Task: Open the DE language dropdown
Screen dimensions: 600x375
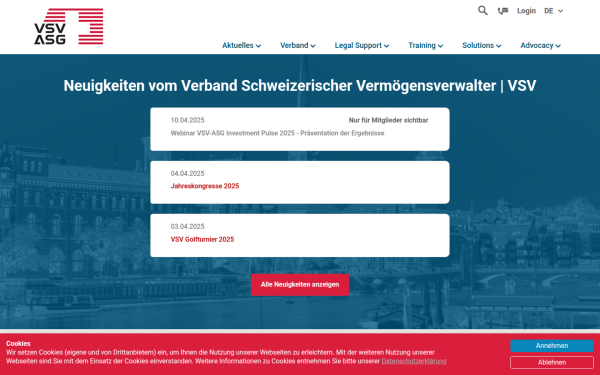Action: [553, 11]
